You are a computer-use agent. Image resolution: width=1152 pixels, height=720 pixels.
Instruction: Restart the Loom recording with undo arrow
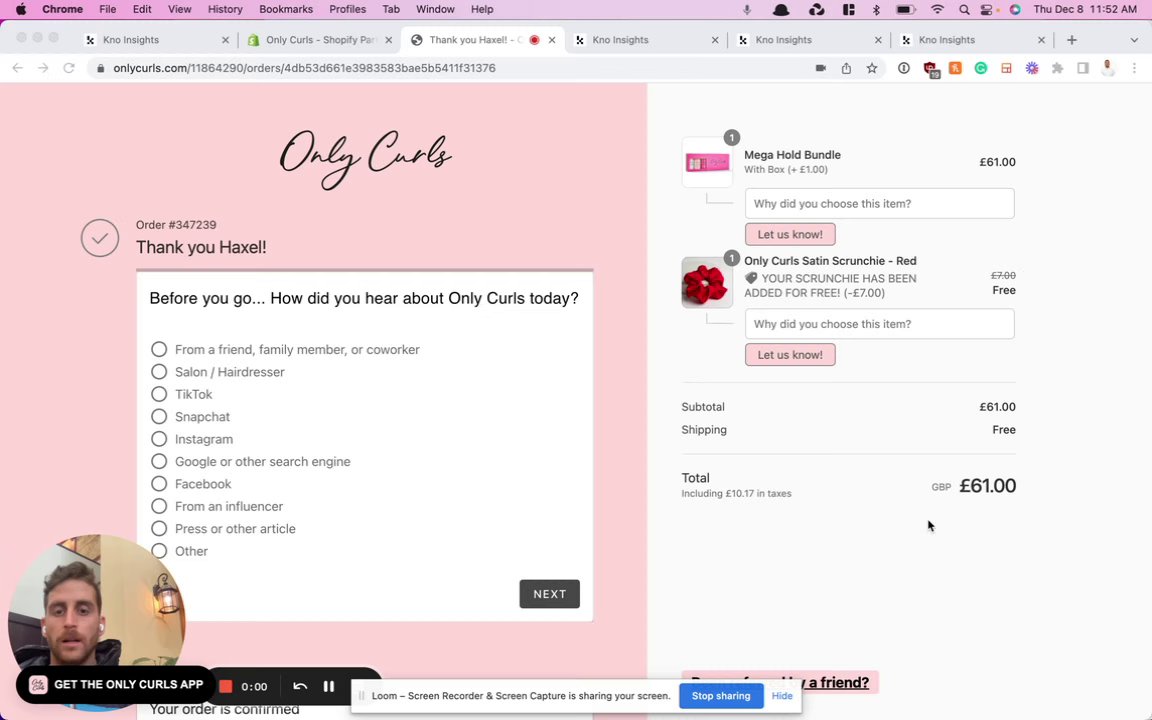300,686
